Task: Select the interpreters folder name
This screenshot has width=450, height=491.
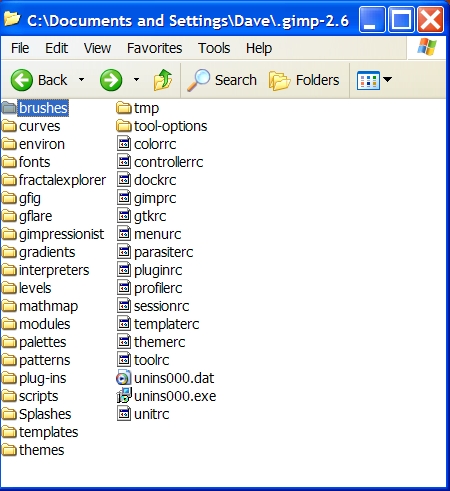Action: (x=54, y=271)
